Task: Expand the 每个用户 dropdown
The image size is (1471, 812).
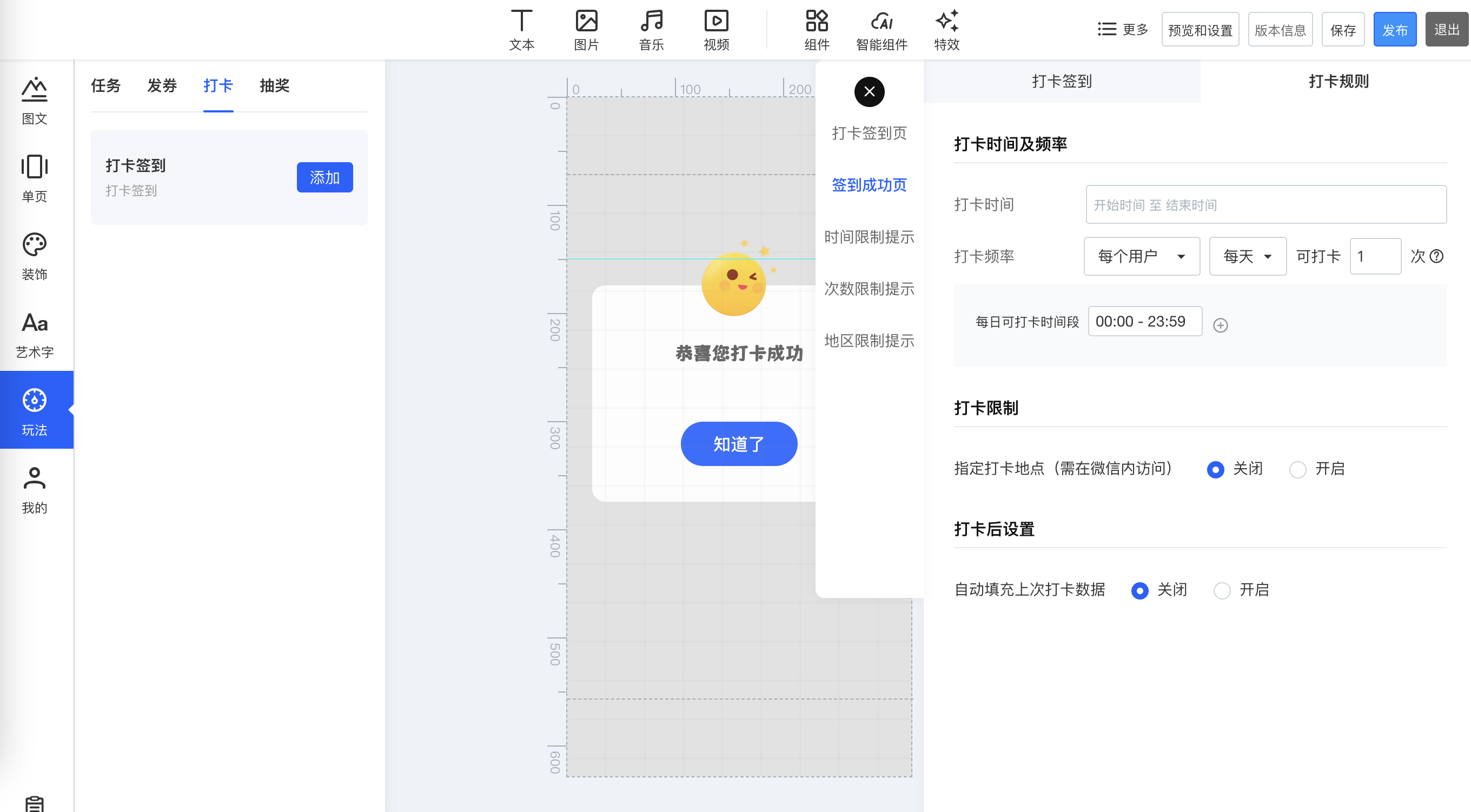Action: click(1142, 256)
